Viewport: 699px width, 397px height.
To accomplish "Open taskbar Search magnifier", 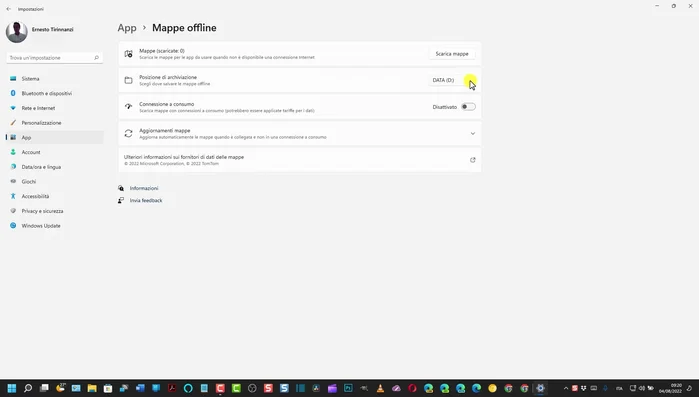I will 28,388.
